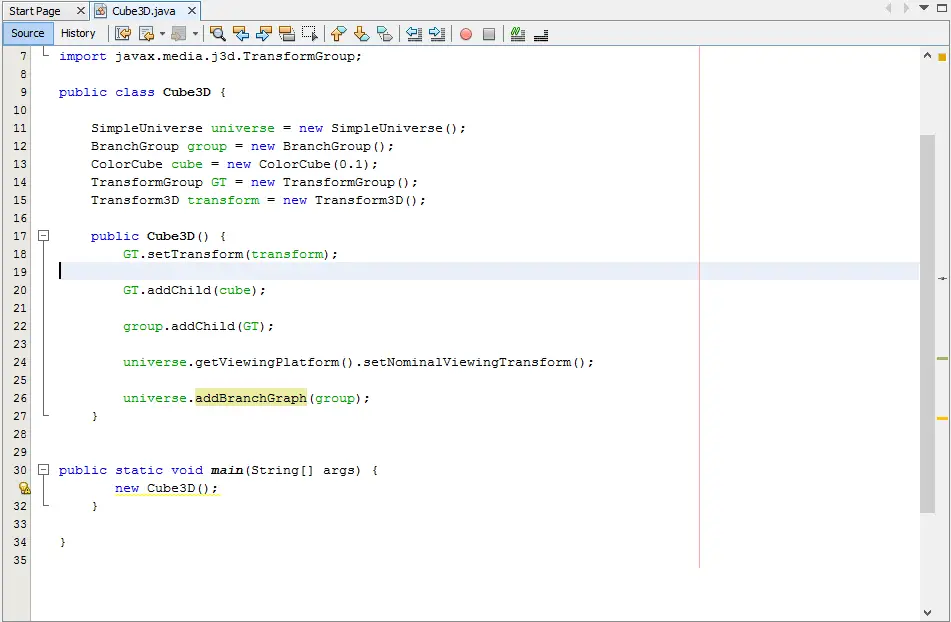
Task: Select the Find Selection magnifier icon
Action: point(218,33)
